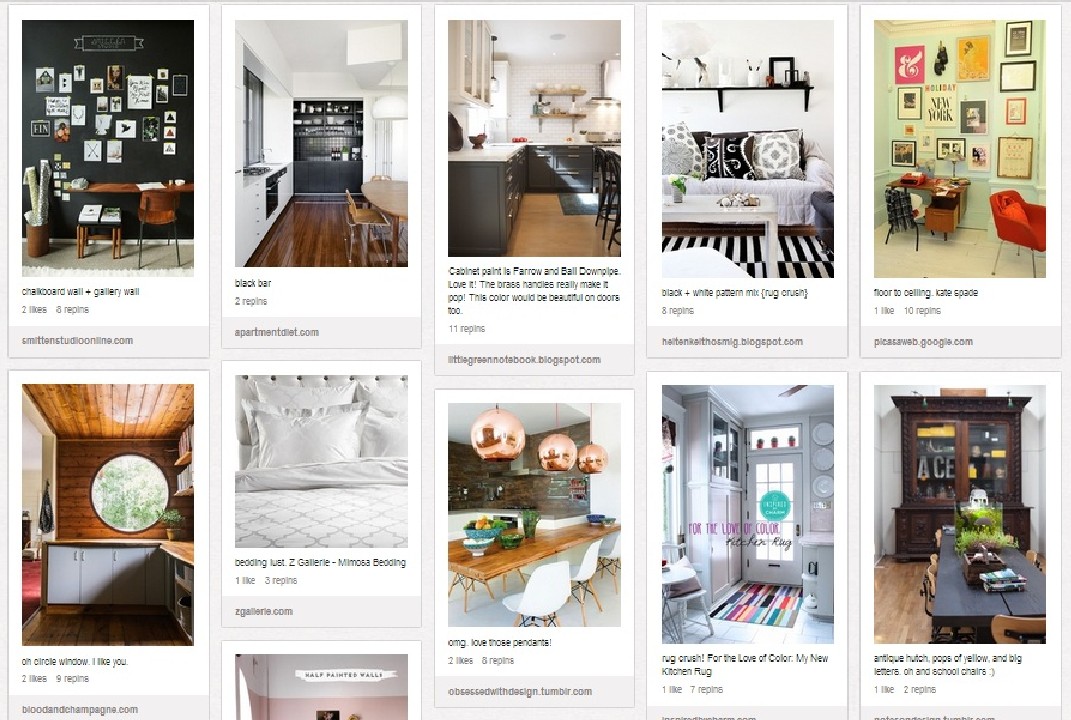1071x720 pixels.
Task: Visit apartmentdiet.com source link
Action: [x=277, y=333]
